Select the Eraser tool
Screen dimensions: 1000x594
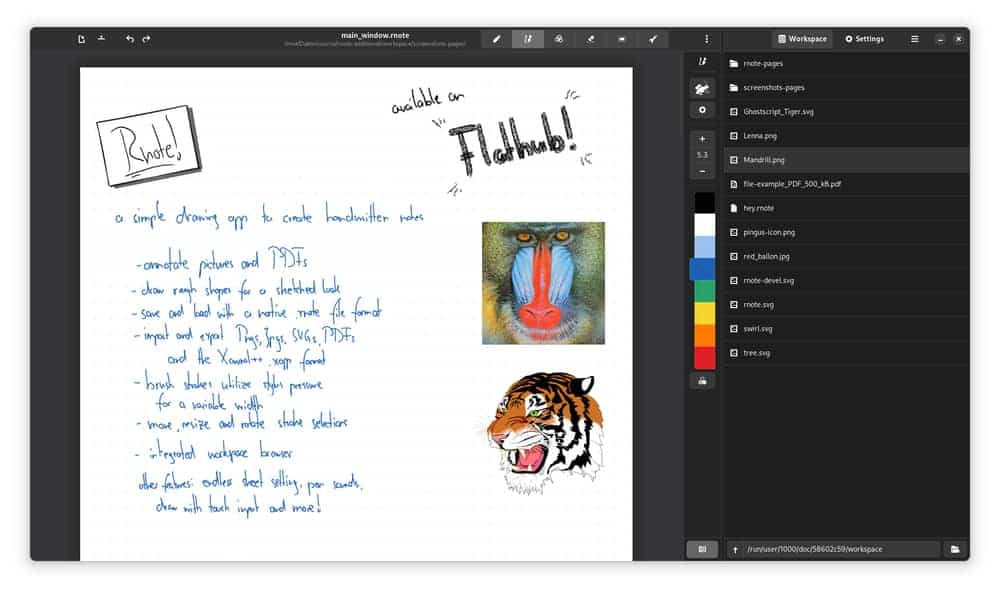591,39
